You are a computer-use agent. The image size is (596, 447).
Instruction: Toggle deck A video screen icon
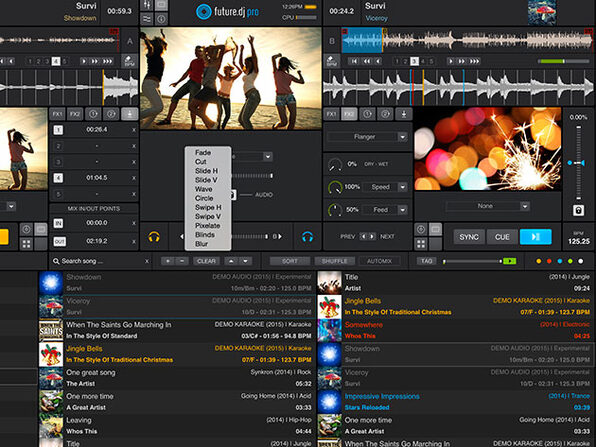coord(41,229)
